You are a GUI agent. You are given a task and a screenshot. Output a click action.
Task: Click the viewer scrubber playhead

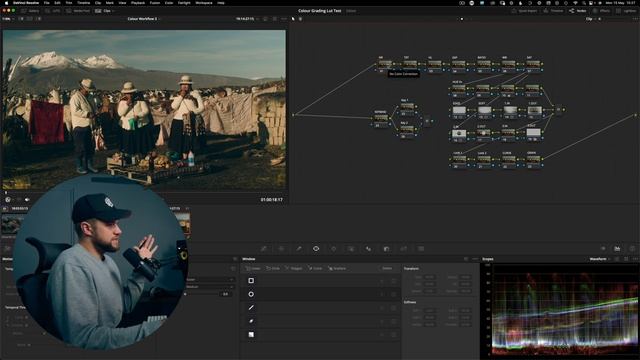6,192
